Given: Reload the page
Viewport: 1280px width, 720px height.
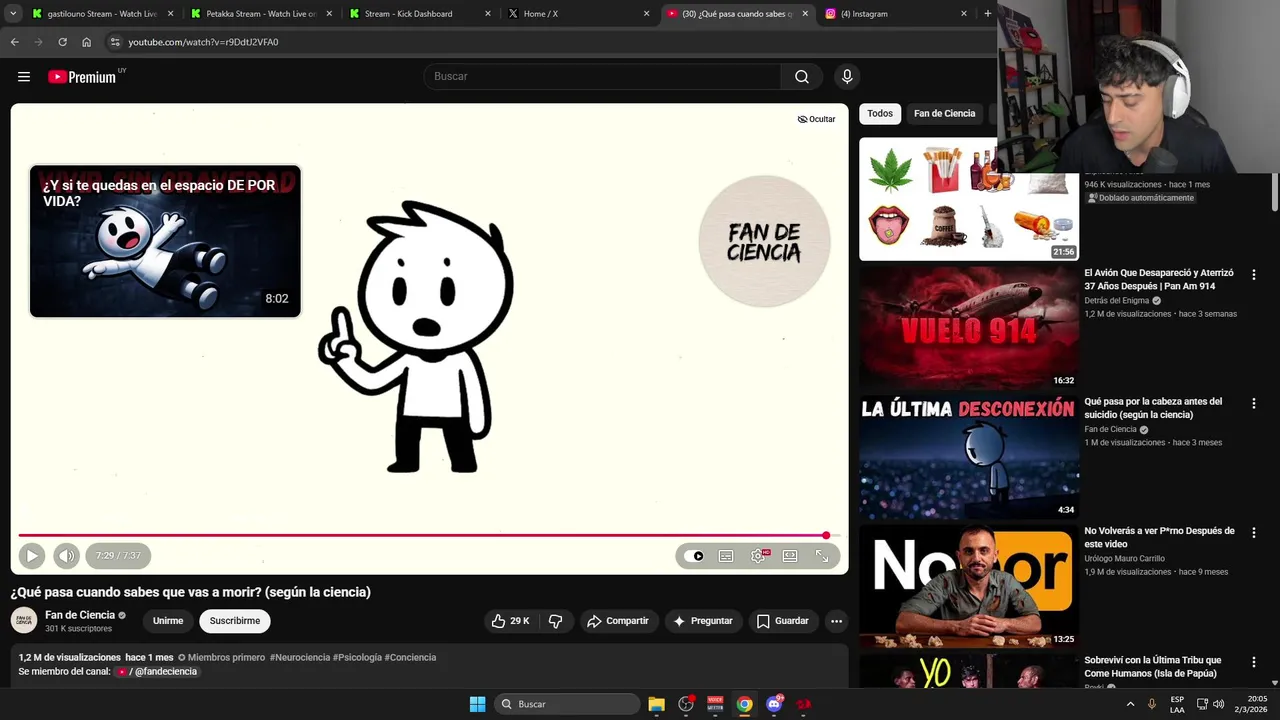Looking at the screenshot, I should pyautogui.click(x=62, y=42).
